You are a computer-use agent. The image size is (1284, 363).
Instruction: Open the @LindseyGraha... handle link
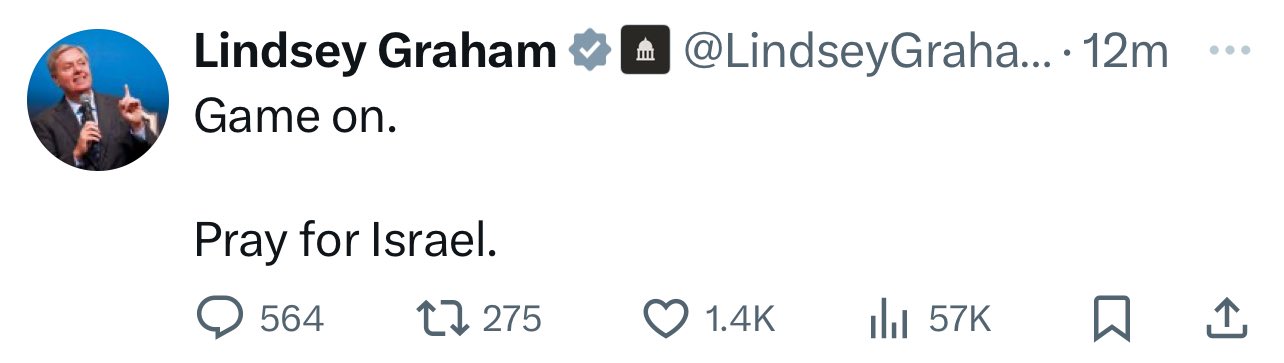[867, 52]
